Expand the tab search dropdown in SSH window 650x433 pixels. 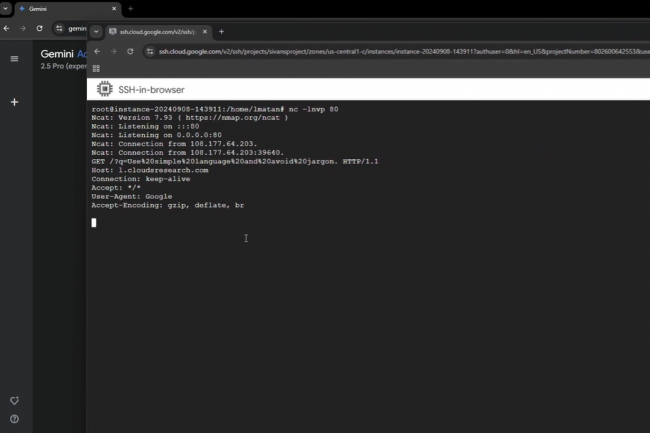tap(96, 31)
